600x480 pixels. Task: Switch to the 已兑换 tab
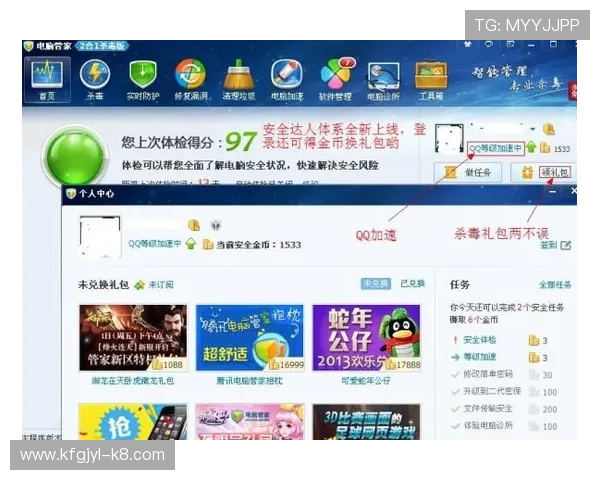pyautogui.click(x=412, y=284)
